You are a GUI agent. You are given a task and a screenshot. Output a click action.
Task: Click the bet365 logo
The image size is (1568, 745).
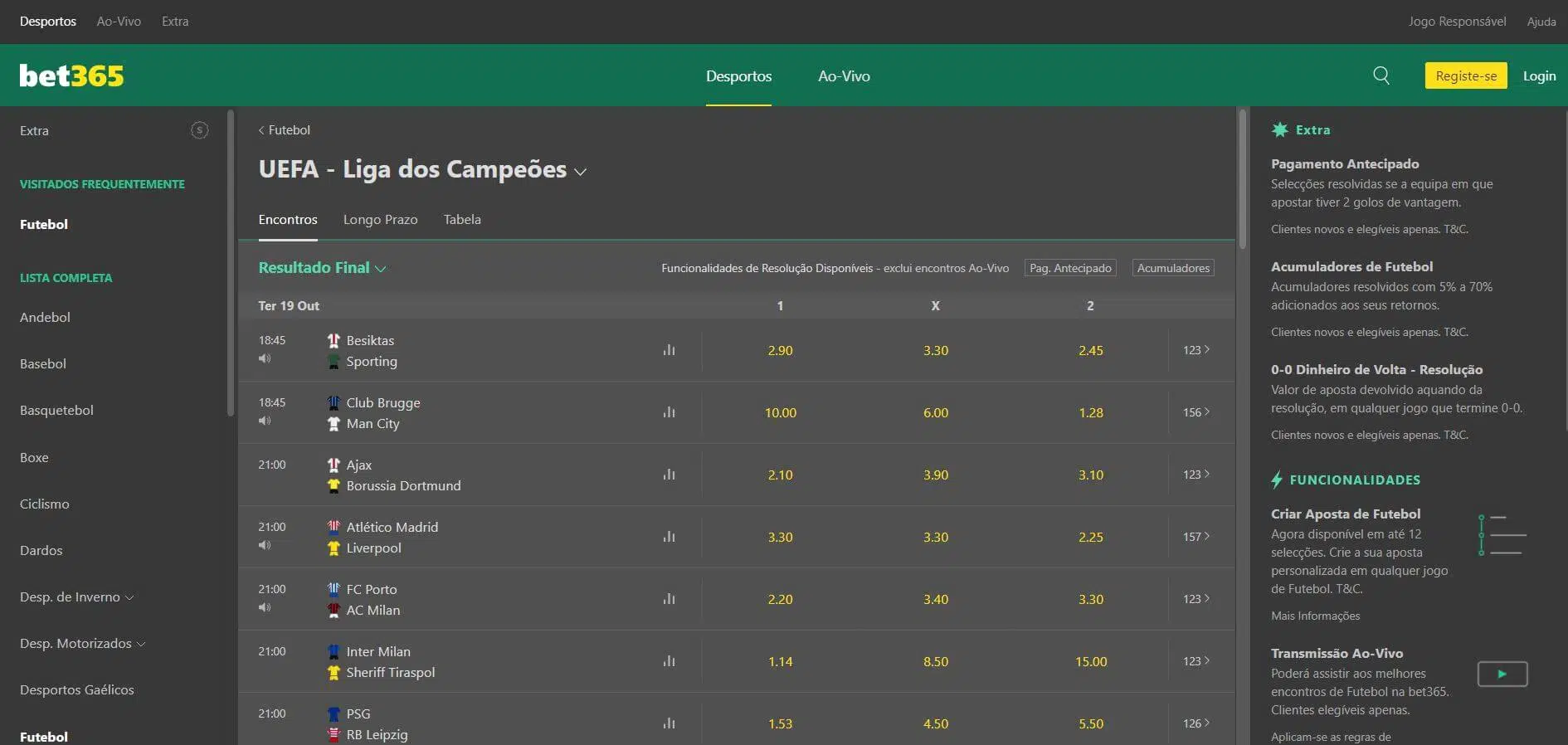71,75
